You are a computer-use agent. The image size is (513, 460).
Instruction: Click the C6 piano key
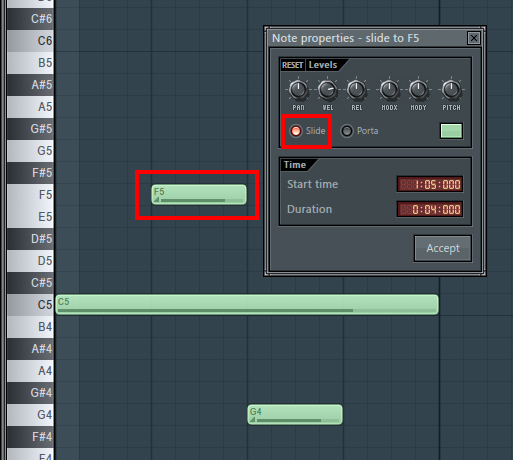30,41
